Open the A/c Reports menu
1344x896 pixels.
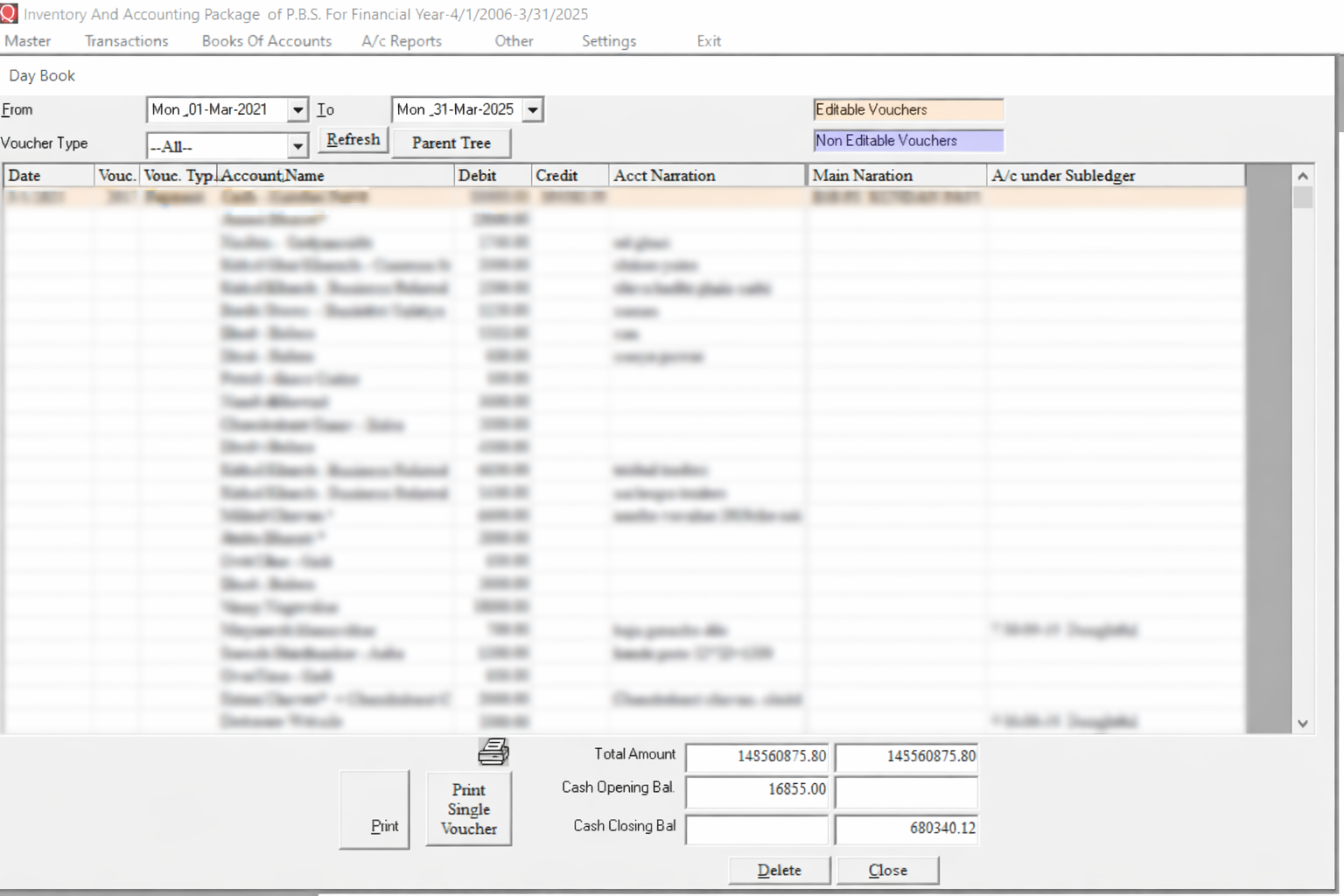click(402, 41)
